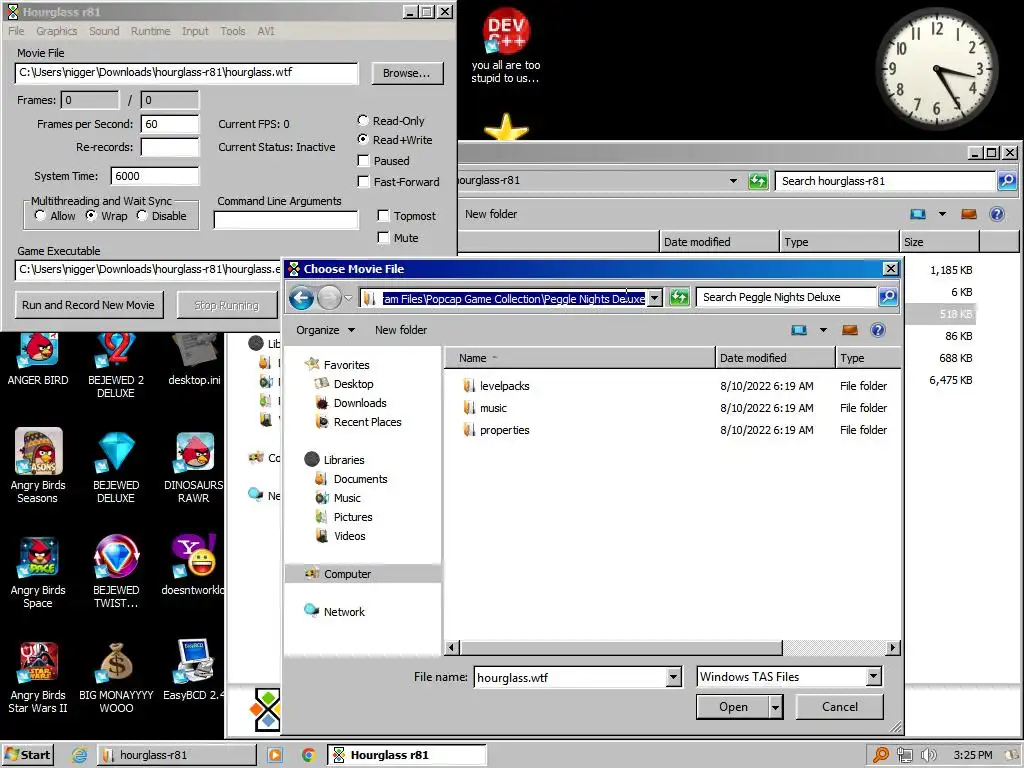This screenshot has height=768, width=1024.
Task: Enable Fast-Forward checkbox
Action: point(364,182)
